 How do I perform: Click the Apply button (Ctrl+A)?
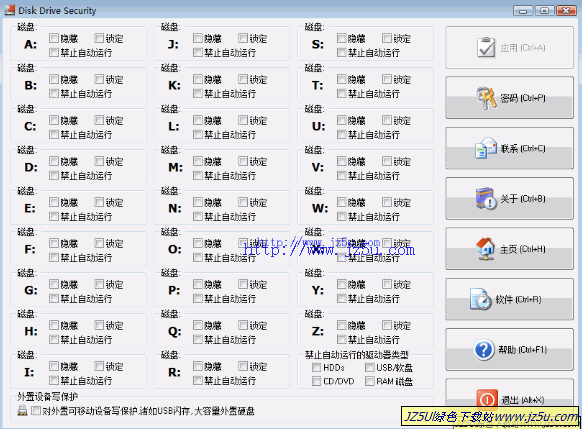[x=509, y=48]
